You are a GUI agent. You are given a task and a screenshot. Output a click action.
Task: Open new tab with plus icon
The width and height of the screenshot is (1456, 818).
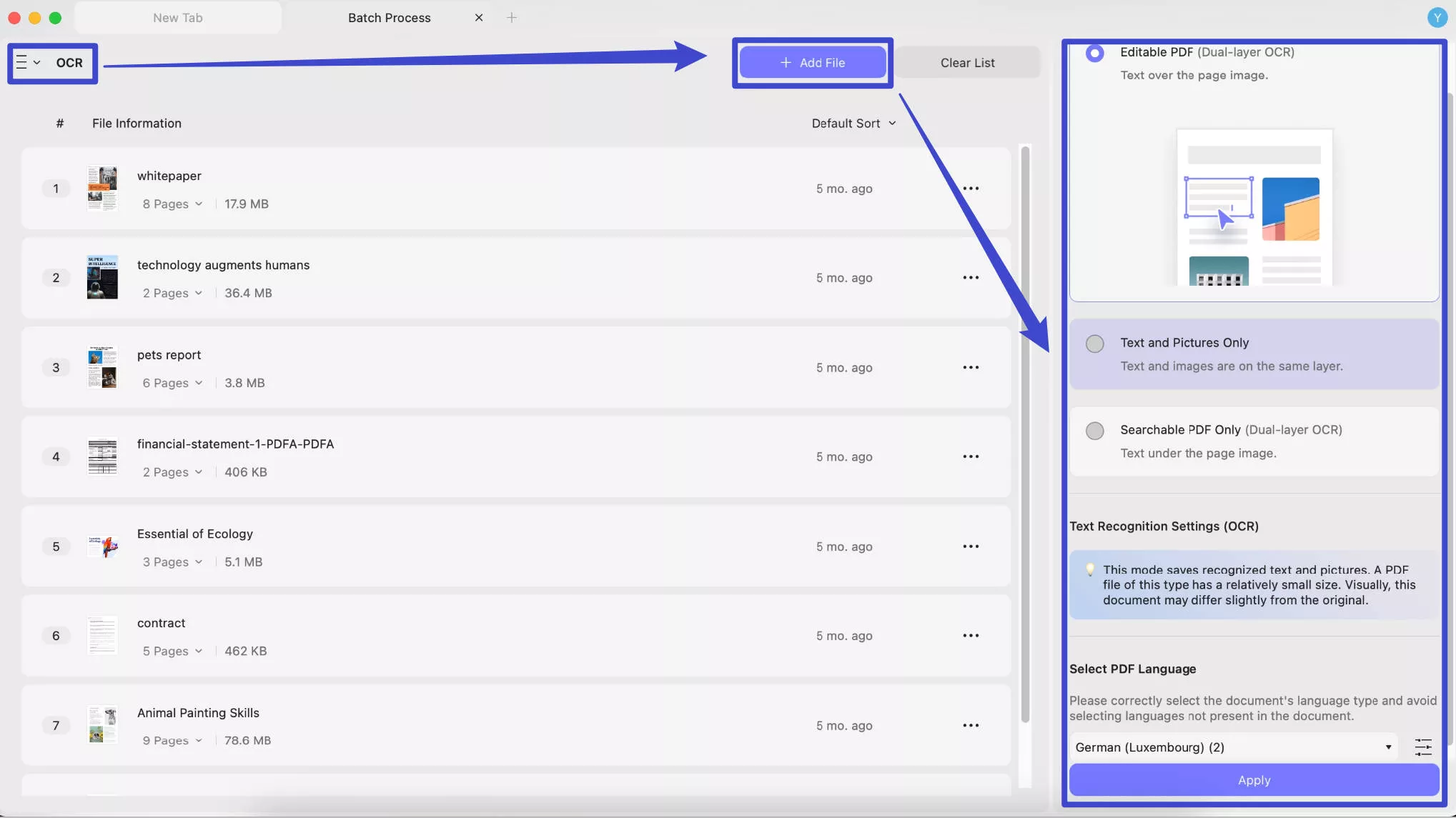(x=511, y=18)
